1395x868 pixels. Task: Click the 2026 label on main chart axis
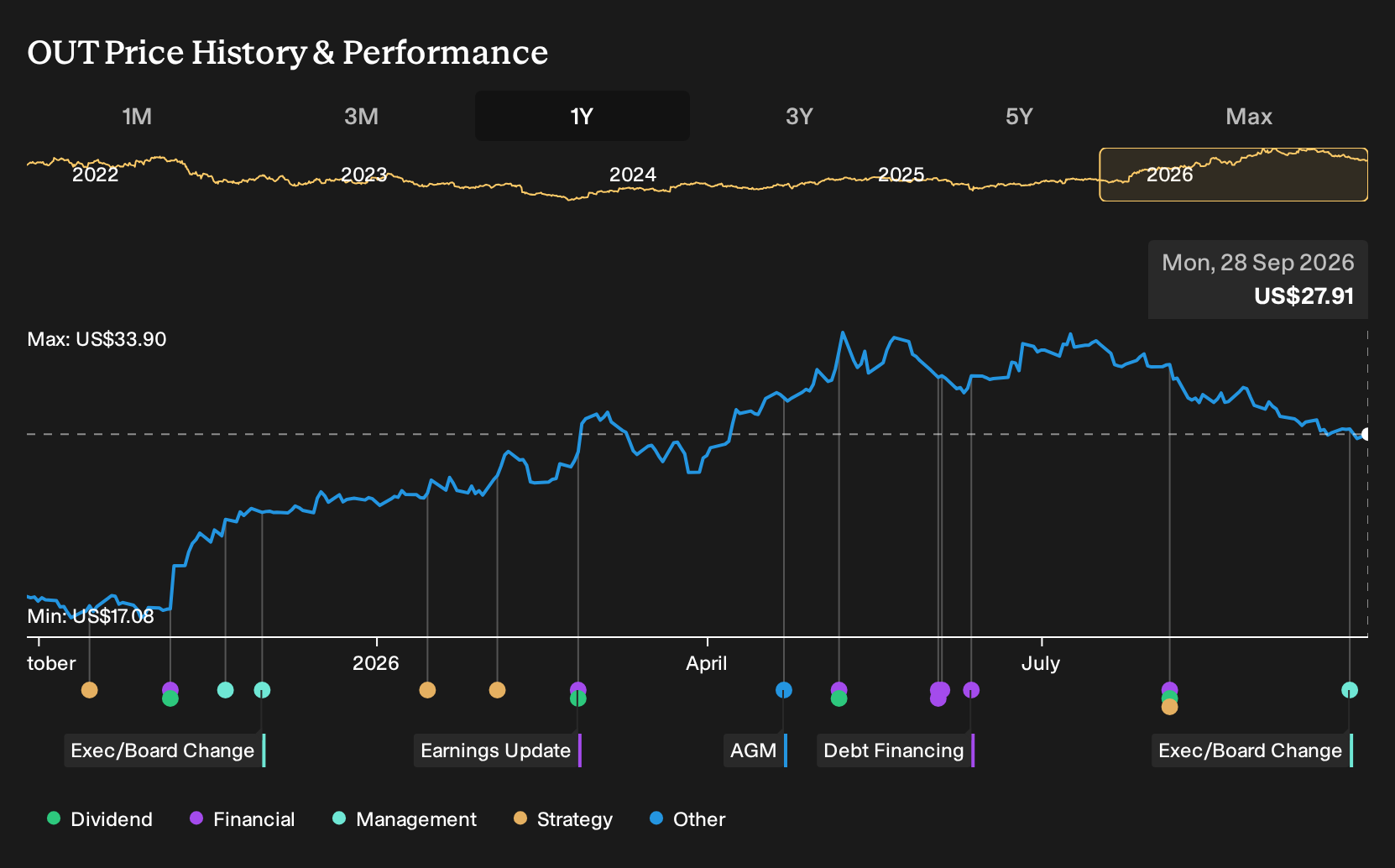(376, 663)
